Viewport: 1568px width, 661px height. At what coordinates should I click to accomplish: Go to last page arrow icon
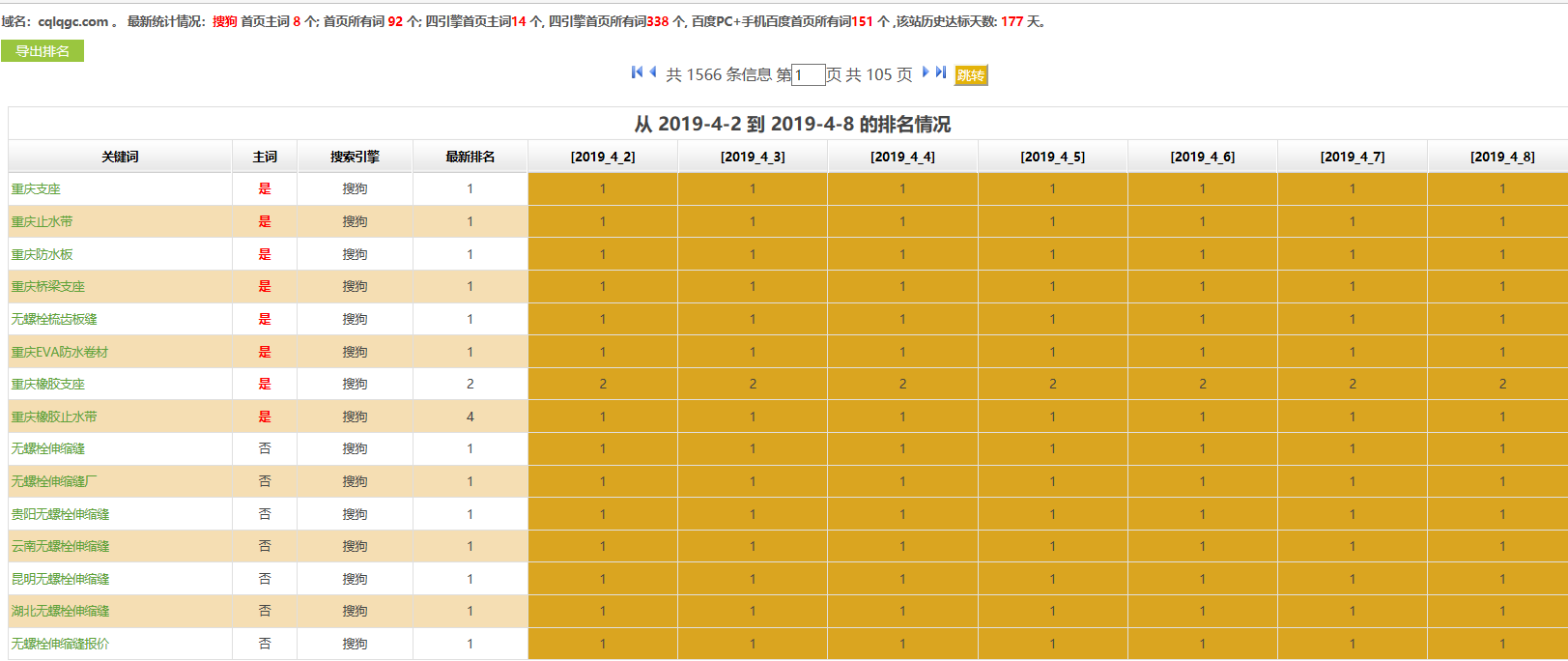(x=941, y=72)
